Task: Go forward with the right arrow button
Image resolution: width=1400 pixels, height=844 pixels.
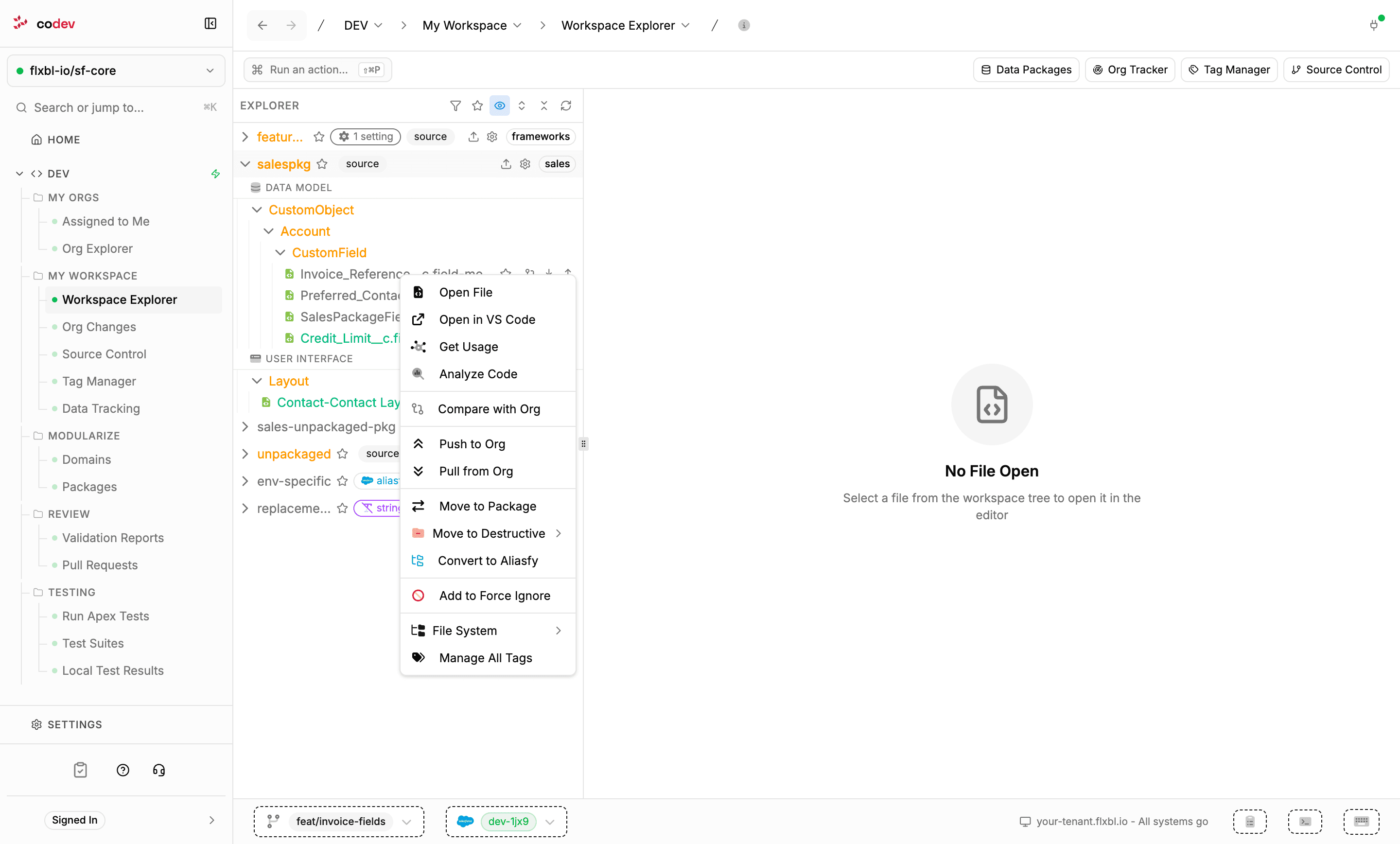Action: (291, 25)
